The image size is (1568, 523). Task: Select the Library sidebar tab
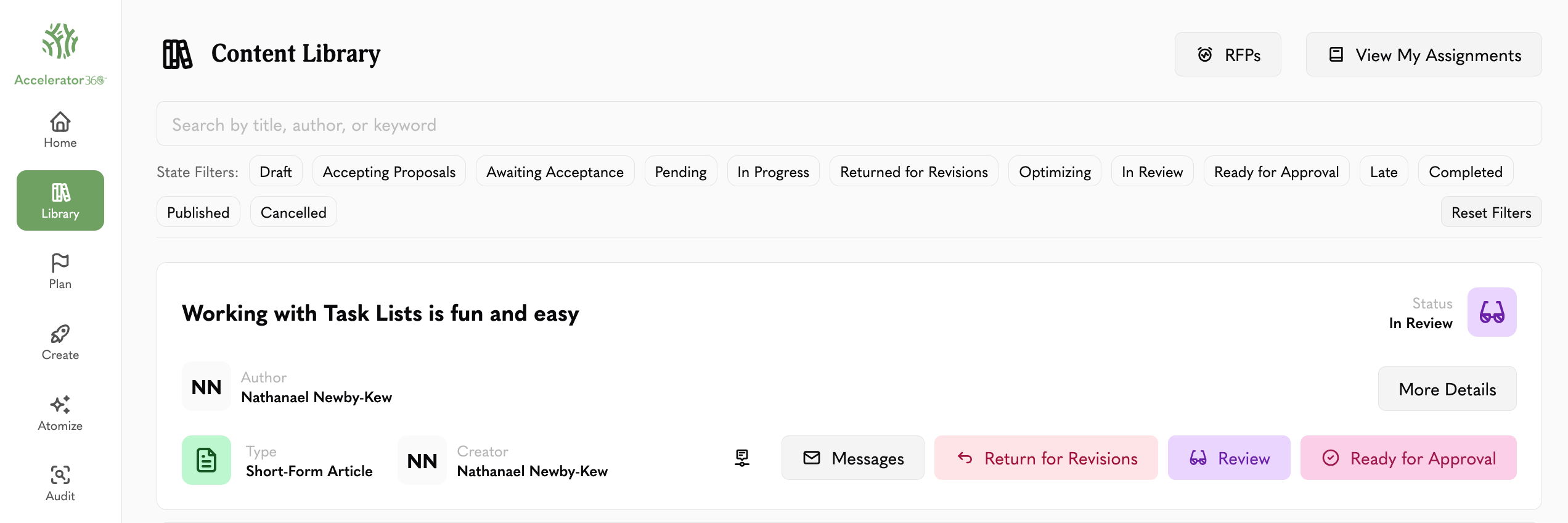point(60,200)
